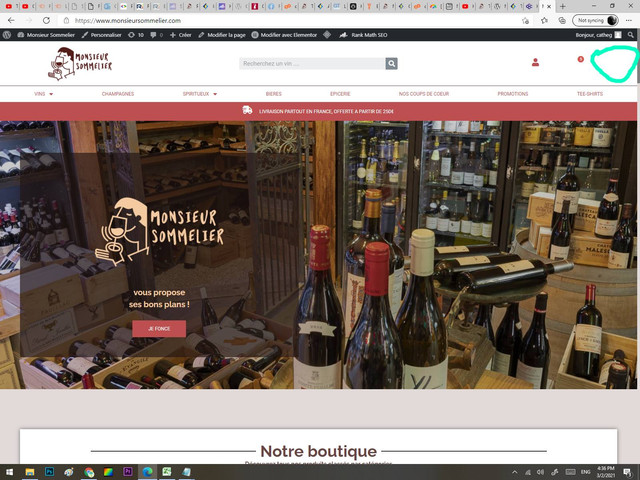Click the Not syncing profile button
640x480 pixels.
coord(595,20)
